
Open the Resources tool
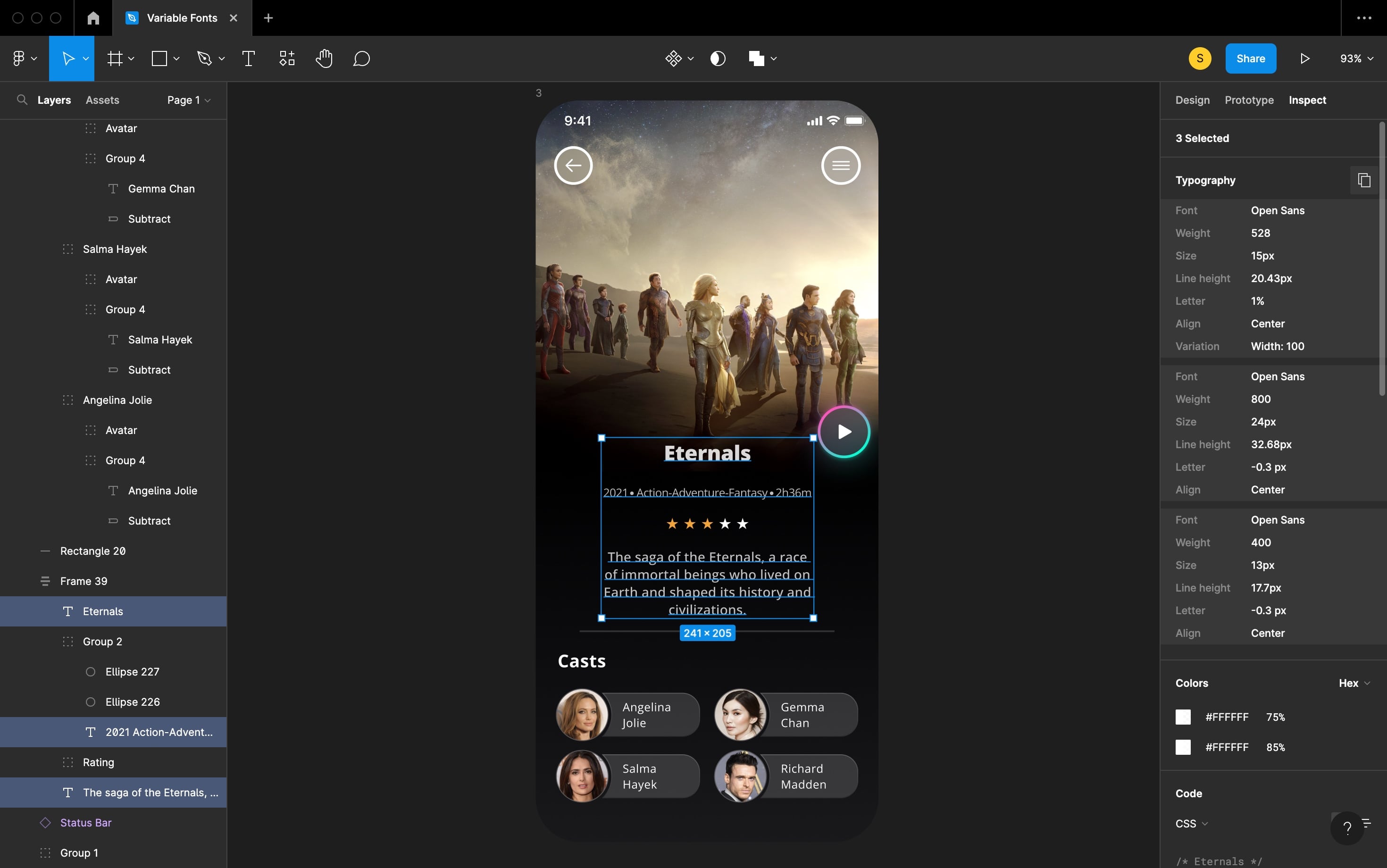pos(287,58)
